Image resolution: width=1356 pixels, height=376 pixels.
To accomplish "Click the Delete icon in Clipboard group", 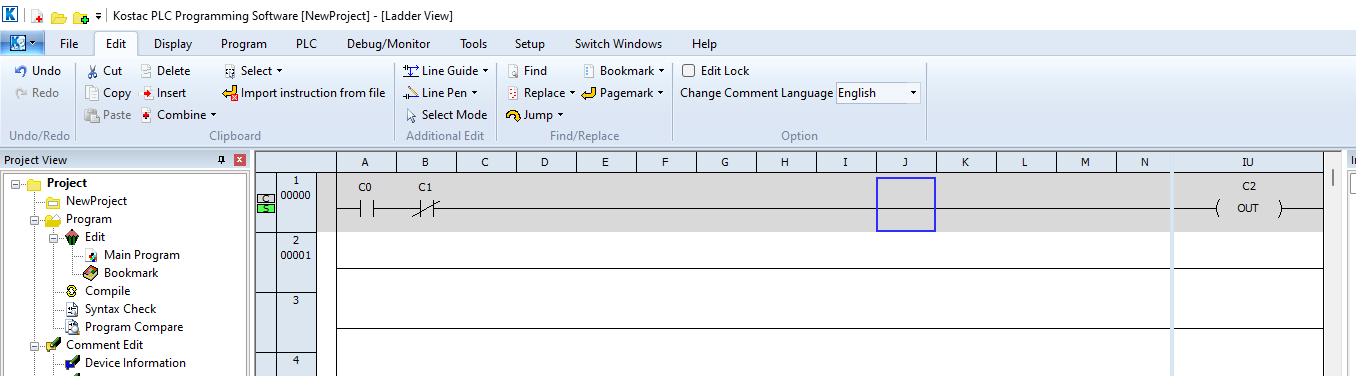I will (147, 71).
